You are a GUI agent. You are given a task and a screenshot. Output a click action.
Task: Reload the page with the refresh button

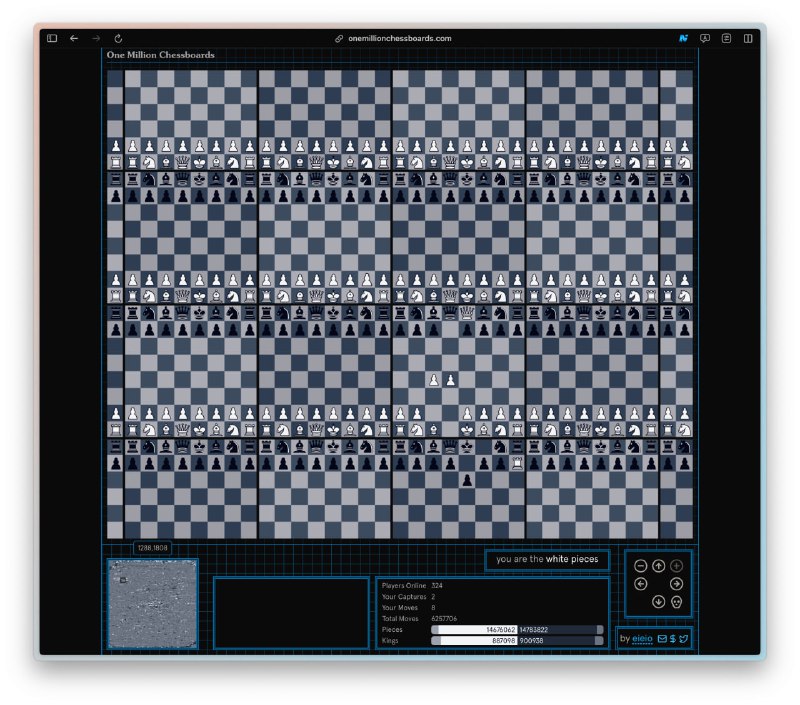[x=118, y=38]
